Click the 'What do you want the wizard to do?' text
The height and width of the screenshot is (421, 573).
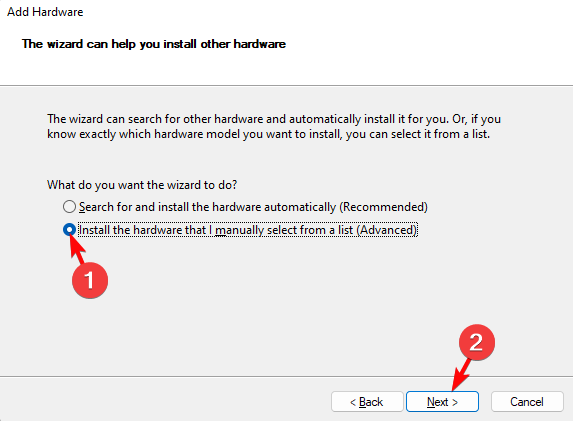142,185
